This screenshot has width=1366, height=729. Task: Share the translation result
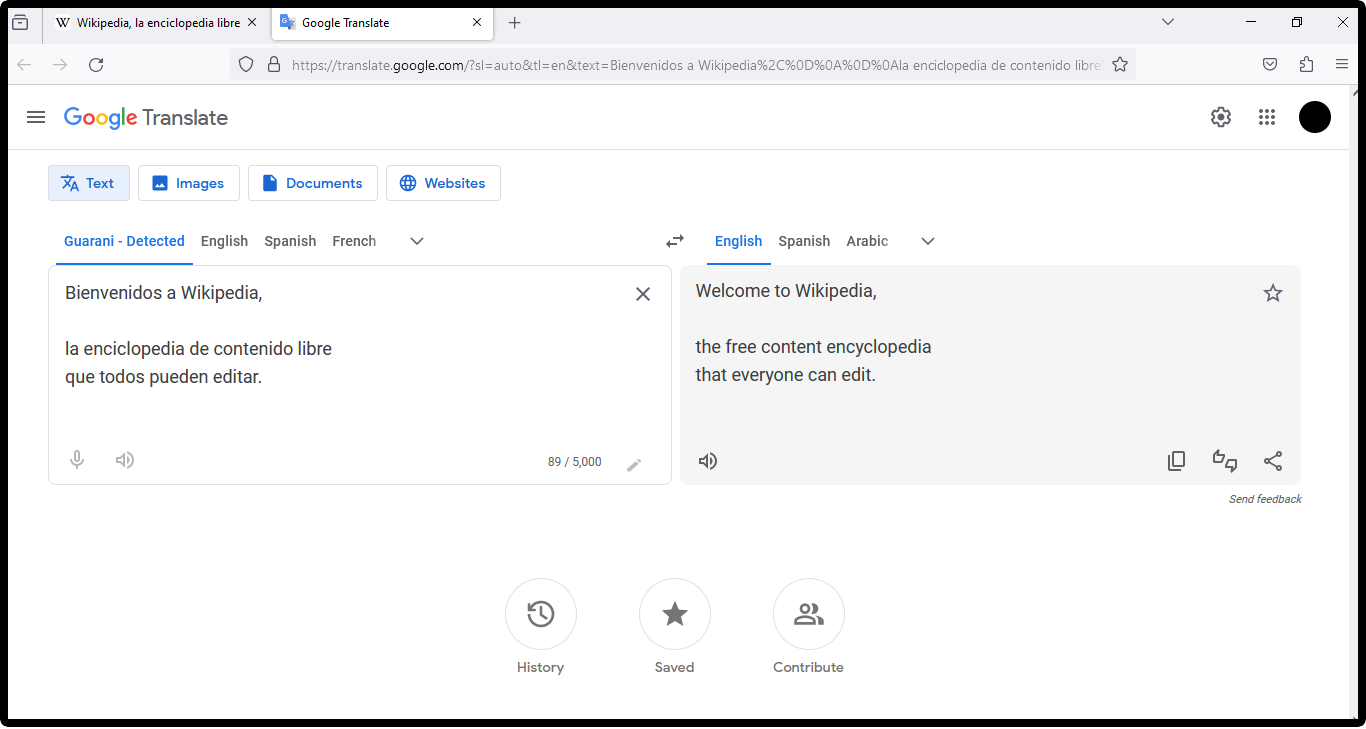coord(1273,461)
